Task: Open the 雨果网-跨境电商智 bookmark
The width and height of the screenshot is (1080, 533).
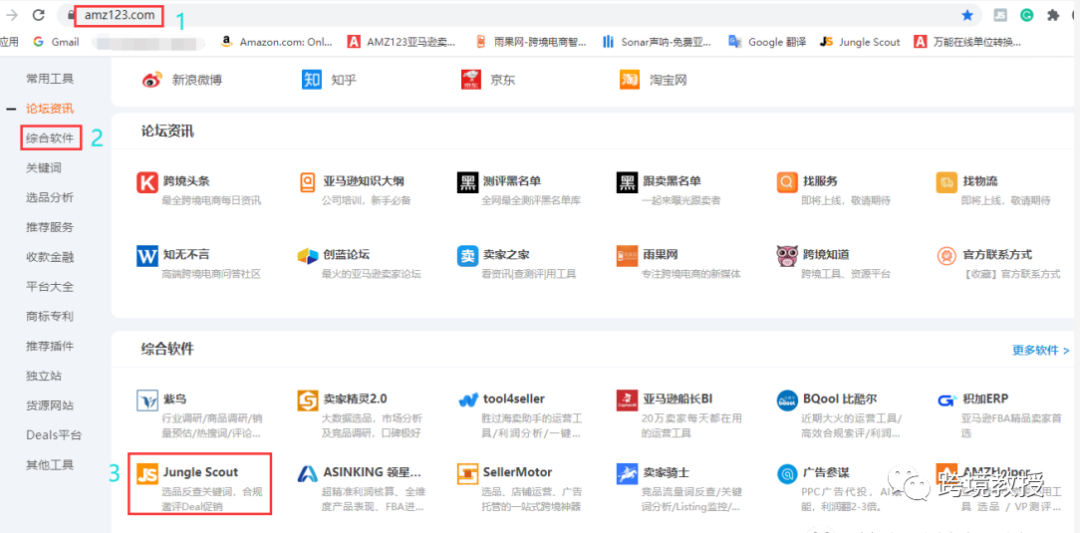Action: pos(531,42)
